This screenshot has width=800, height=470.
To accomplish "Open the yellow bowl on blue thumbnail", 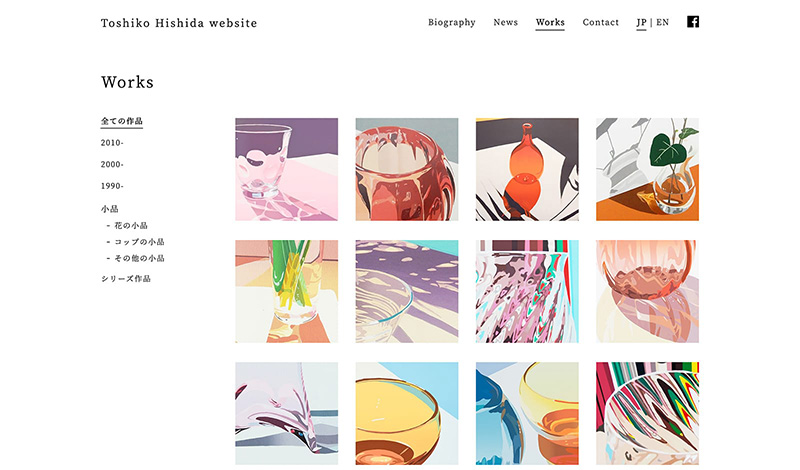I will coord(407,413).
